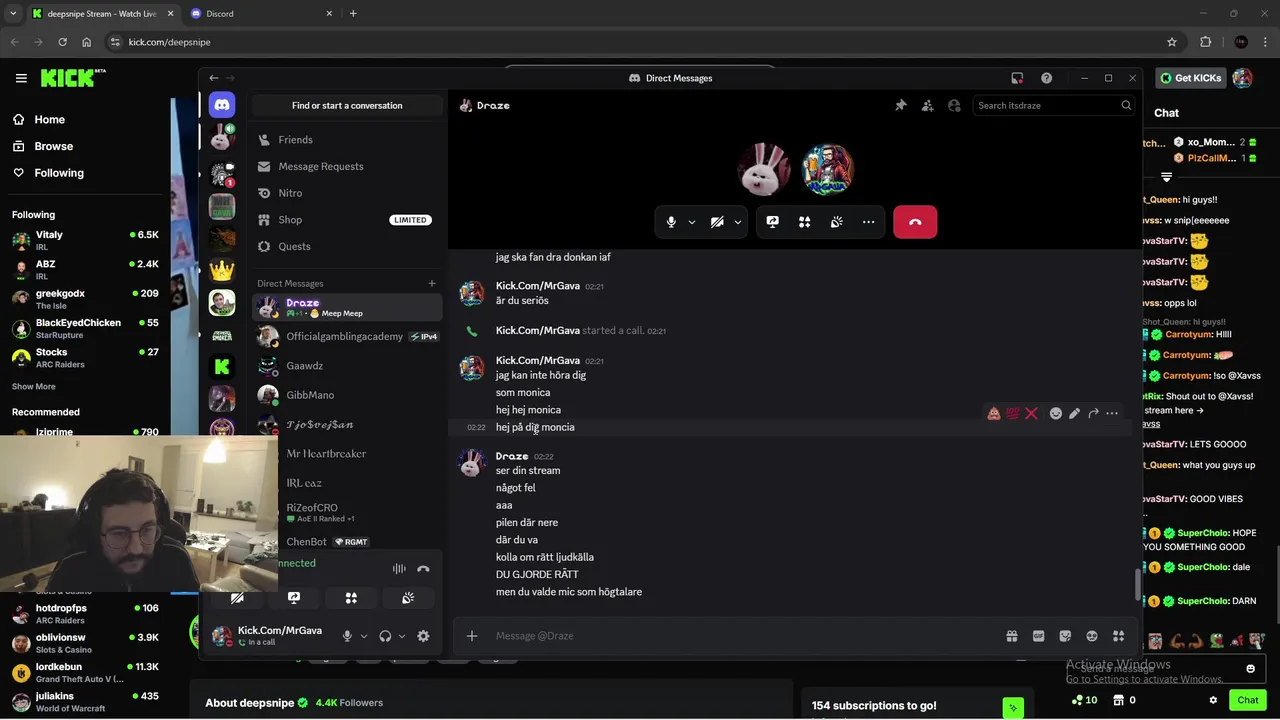The width and height of the screenshot is (1280, 720).
Task: Mute microphone in the user panel
Action: pos(347,636)
